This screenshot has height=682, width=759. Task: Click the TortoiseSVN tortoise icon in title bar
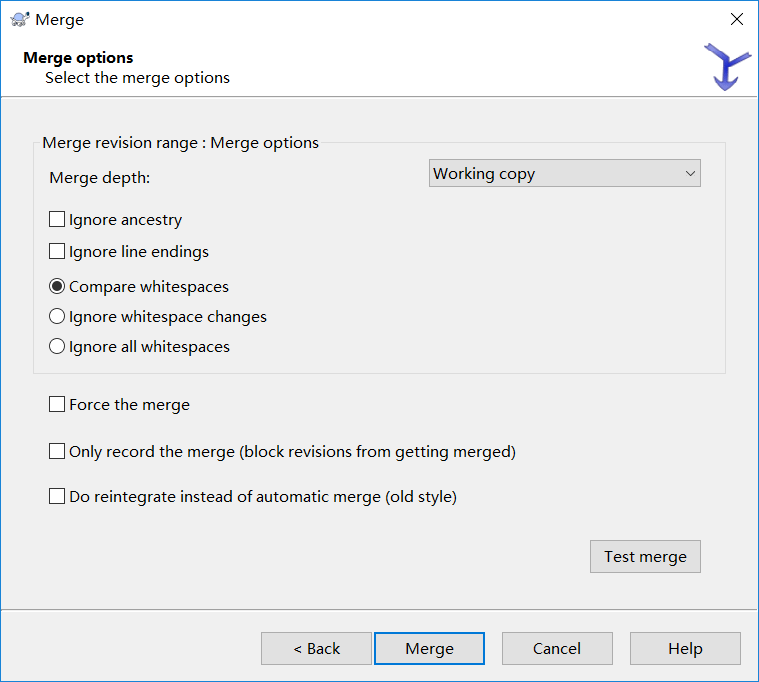19,19
